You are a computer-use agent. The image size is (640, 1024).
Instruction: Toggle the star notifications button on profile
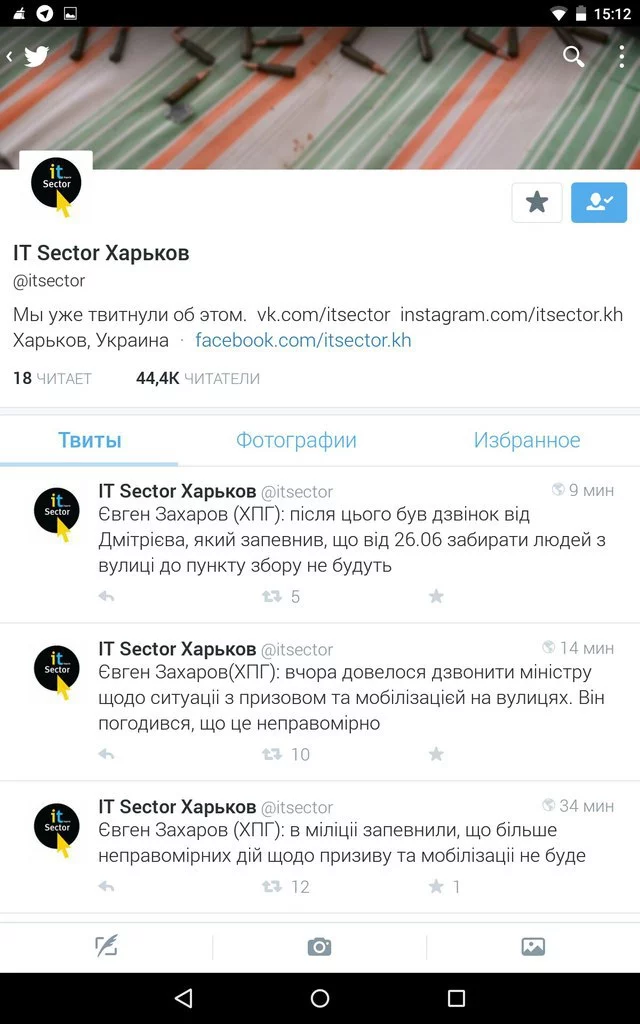537,202
